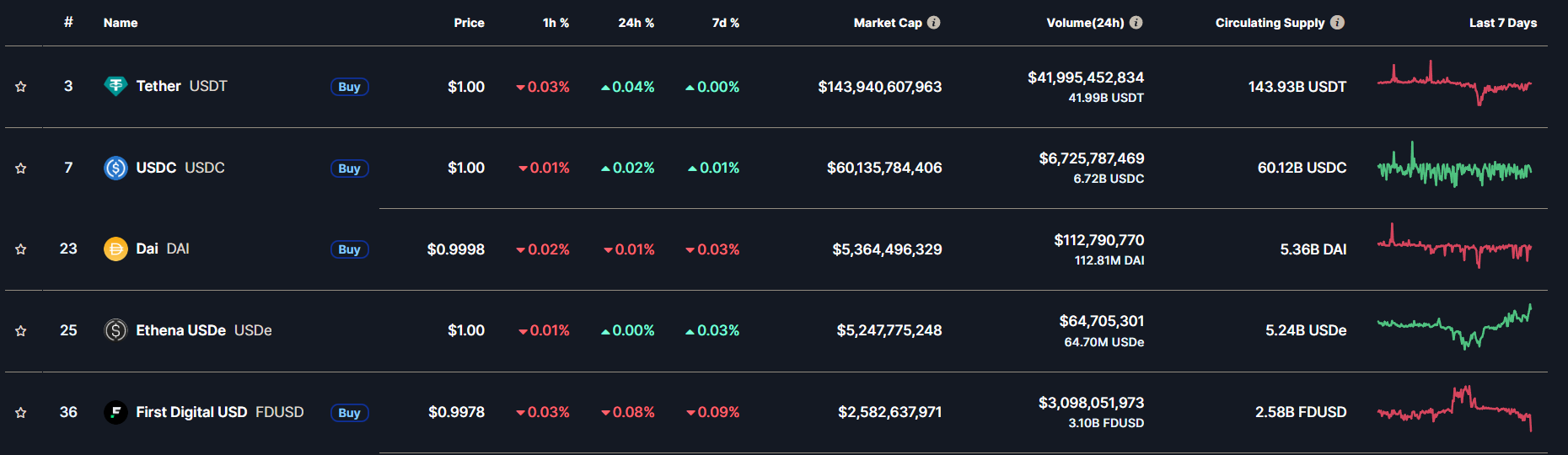The width and height of the screenshot is (1568, 455).
Task: Open First Digital USD's 7-day sparkline
Action: pyautogui.click(x=1455, y=409)
